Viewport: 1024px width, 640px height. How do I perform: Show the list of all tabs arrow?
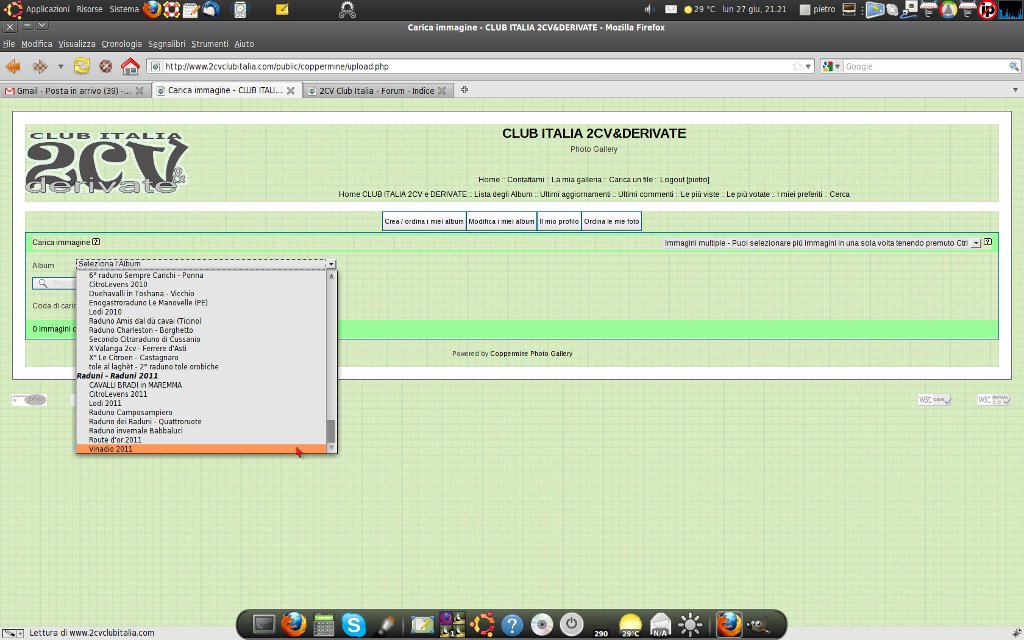click(x=1015, y=90)
